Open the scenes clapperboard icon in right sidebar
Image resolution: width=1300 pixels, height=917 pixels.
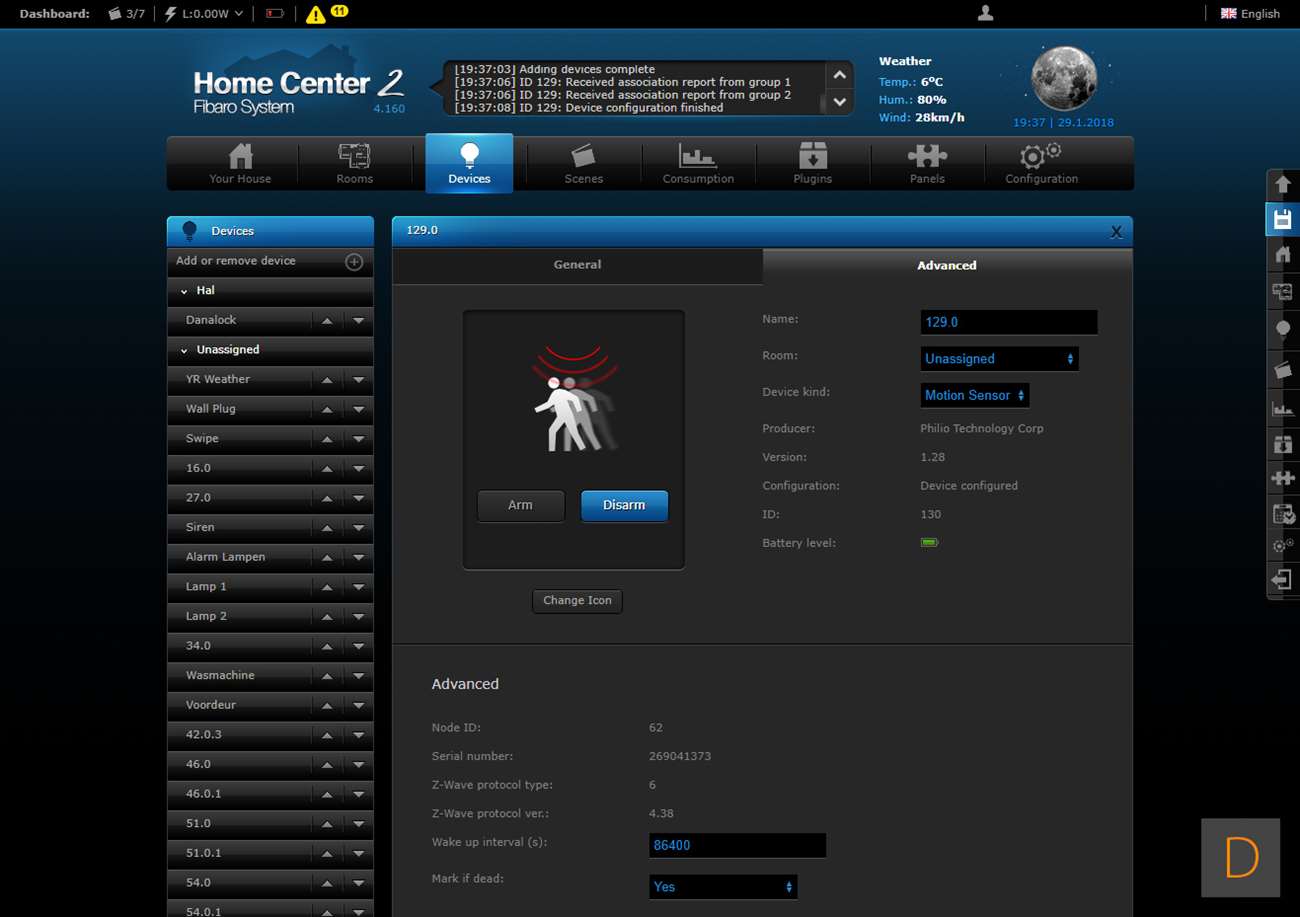(1283, 369)
